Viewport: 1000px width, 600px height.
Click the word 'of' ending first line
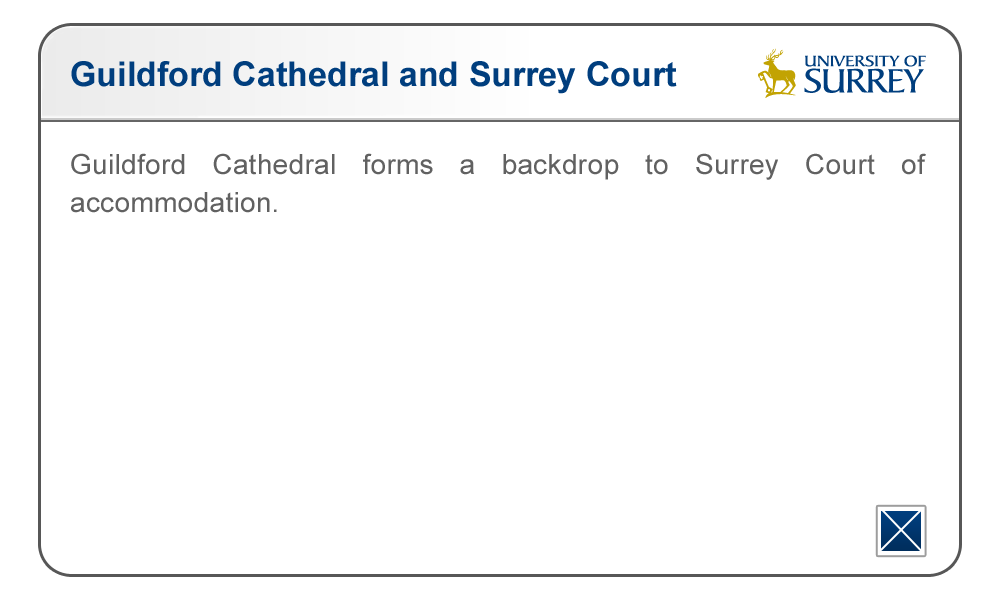pyautogui.click(x=913, y=165)
